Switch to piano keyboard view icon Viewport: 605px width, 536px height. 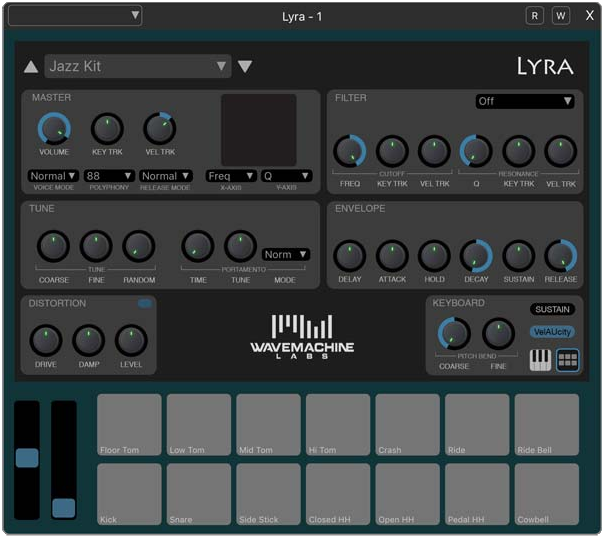click(540, 360)
